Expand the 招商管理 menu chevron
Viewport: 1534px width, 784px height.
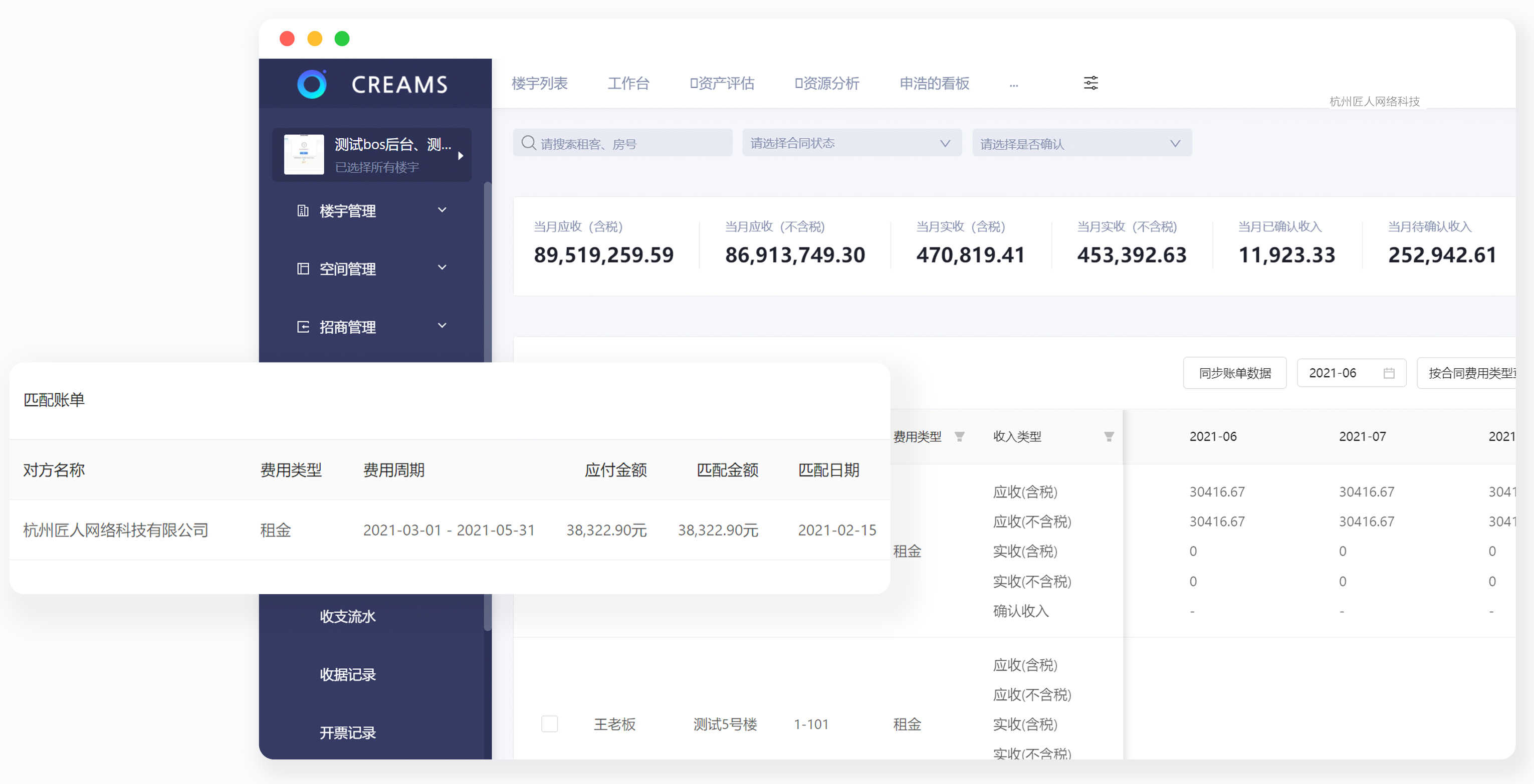[442, 326]
